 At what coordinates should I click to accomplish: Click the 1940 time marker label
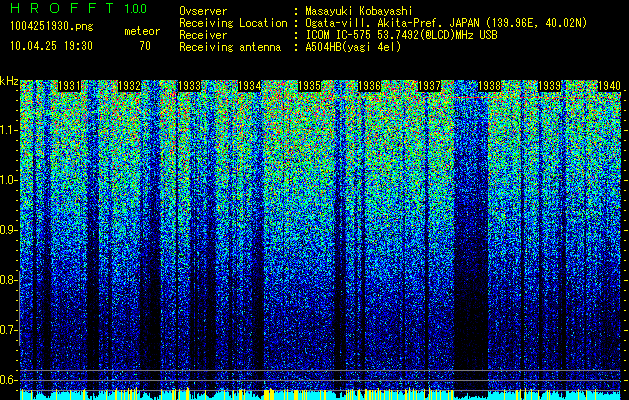609,86
